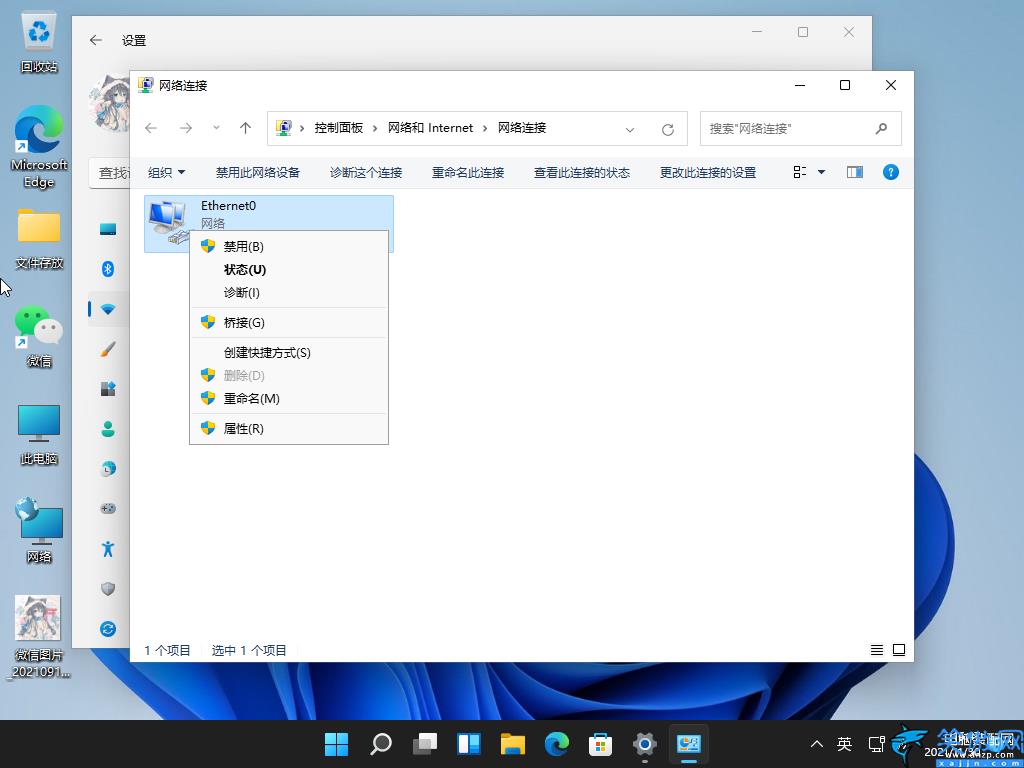The width and height of the screenshot is (1024, 768).
Task: Expand the address bar history dropdown
Action: pyautogui.click(x=630, y=129)
